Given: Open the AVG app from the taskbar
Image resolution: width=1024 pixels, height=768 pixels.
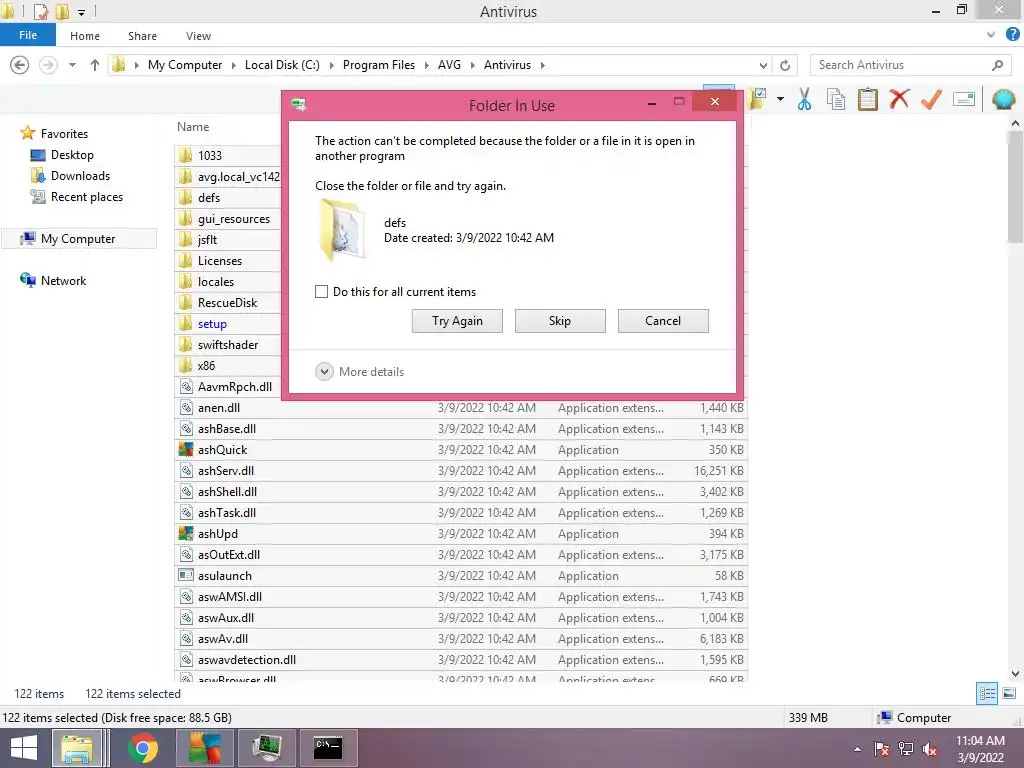Looking at the screenshot, I should tap(204, 748).
